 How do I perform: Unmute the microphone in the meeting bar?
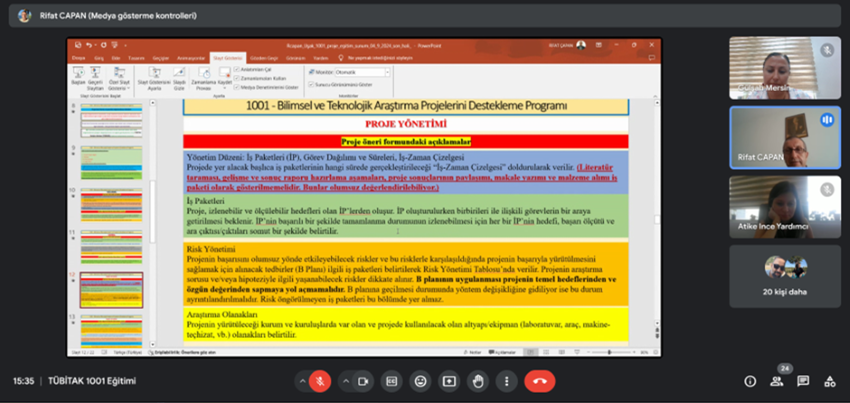[321, 381]
